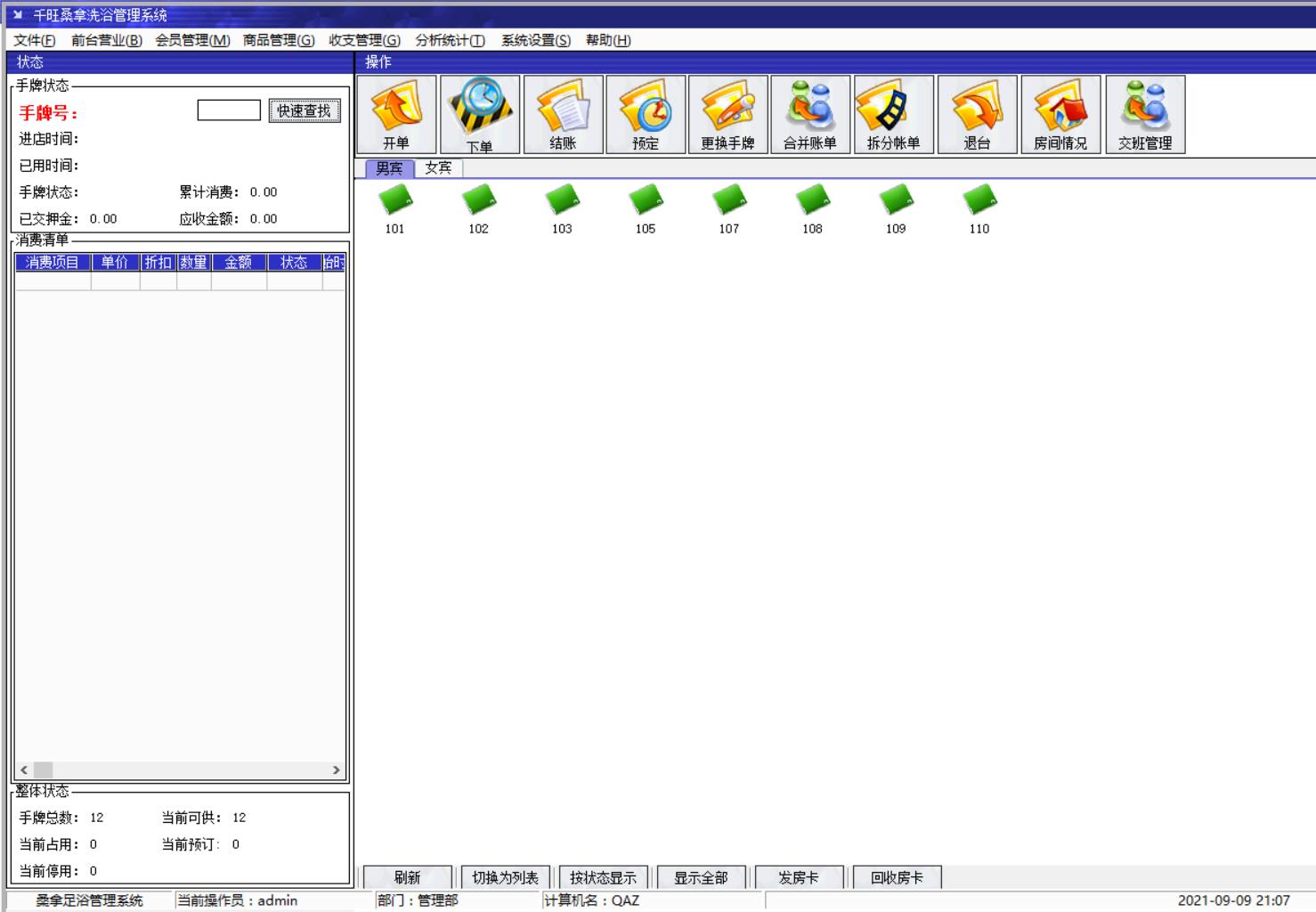
Task: Click the 快速查找 button
Action: (x=305, y=110)
